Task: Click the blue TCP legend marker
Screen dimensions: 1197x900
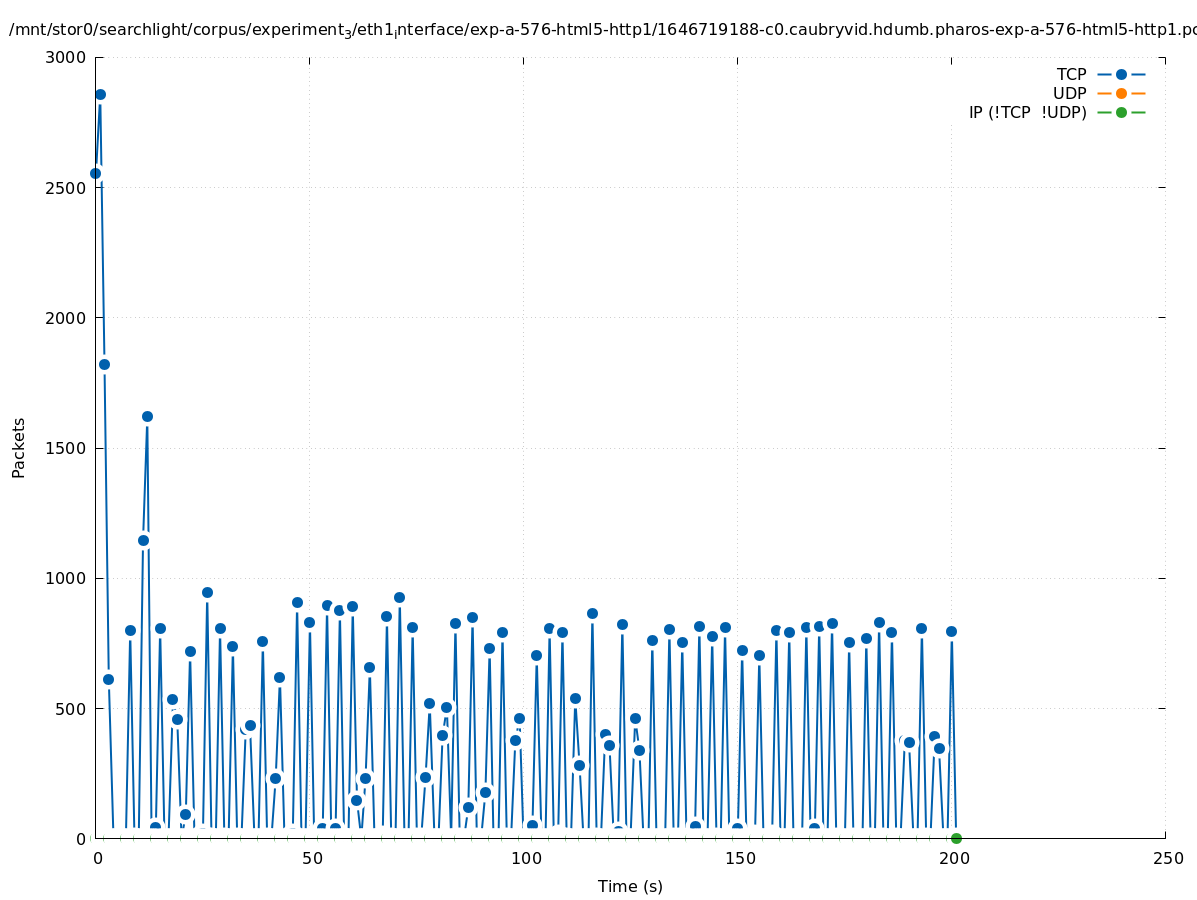Action: (1121, 74)
